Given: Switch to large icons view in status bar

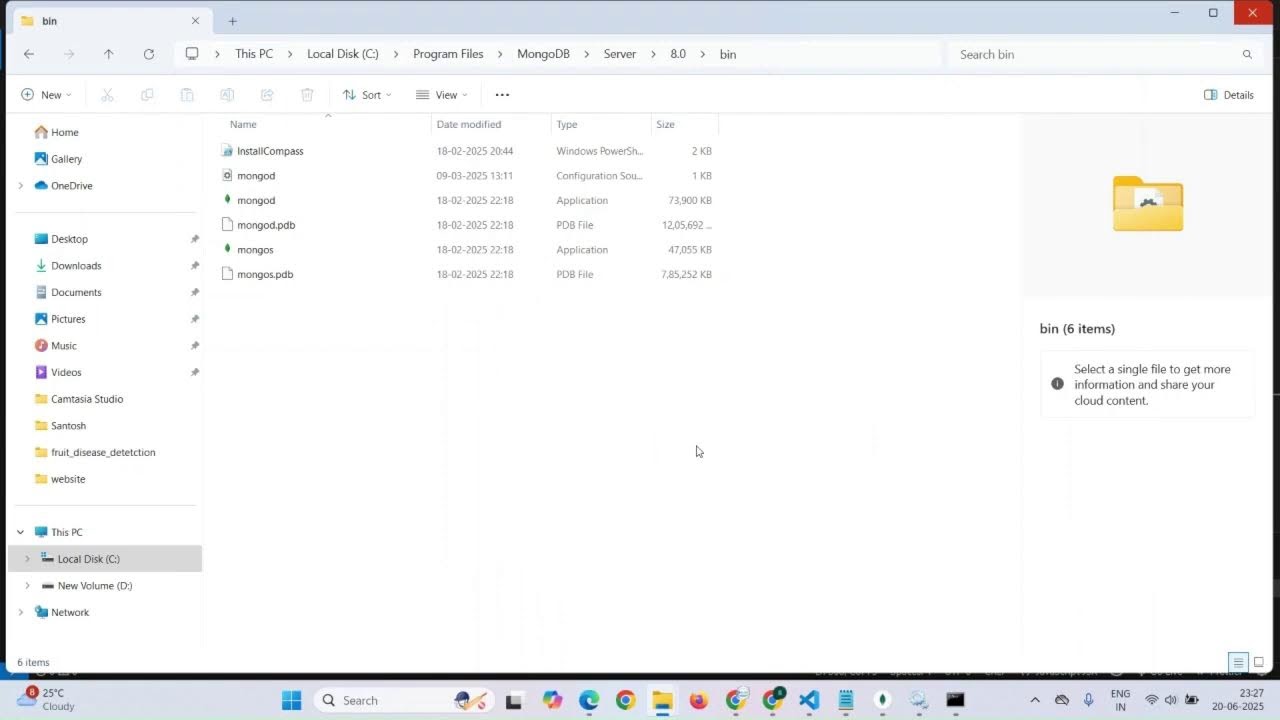Looking at the screenshot, I should [1259, 662].
